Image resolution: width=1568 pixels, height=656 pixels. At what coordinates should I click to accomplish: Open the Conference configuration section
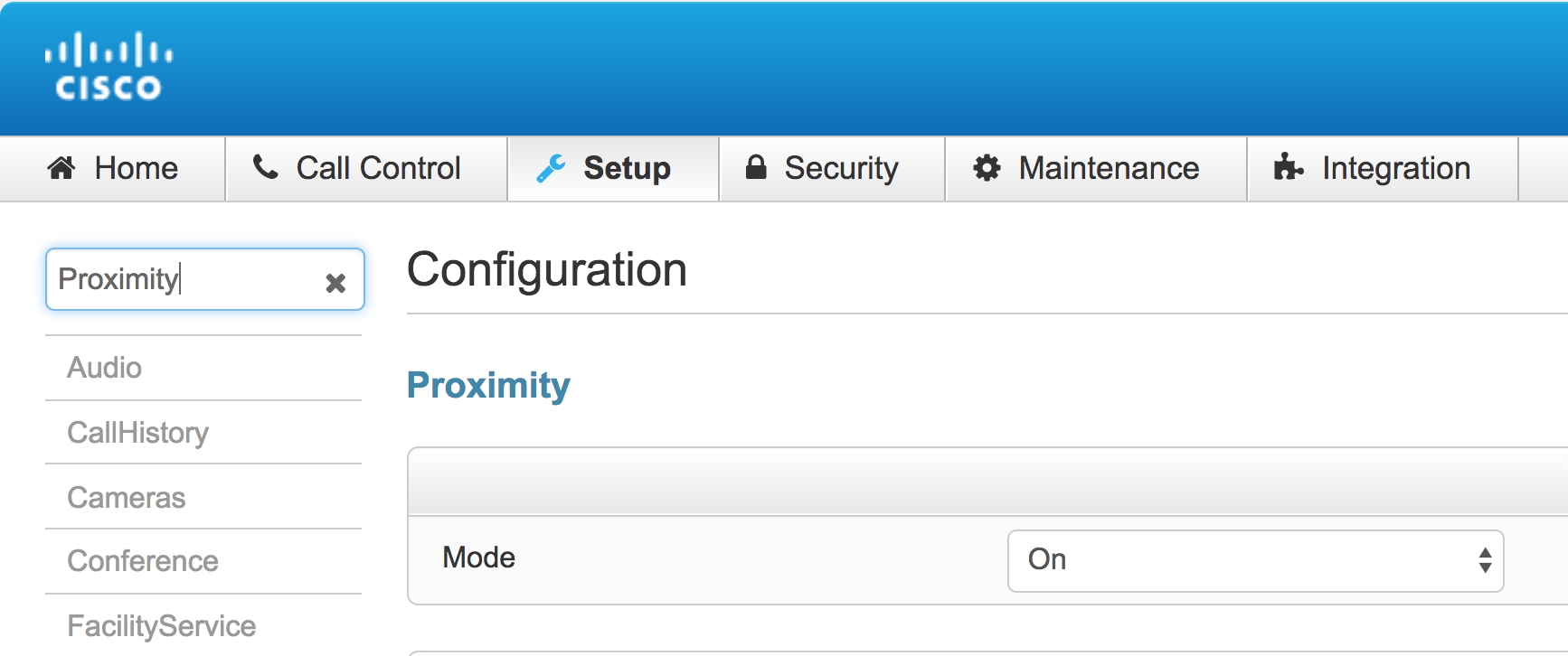pyautogui.click(x=203, y=561)
